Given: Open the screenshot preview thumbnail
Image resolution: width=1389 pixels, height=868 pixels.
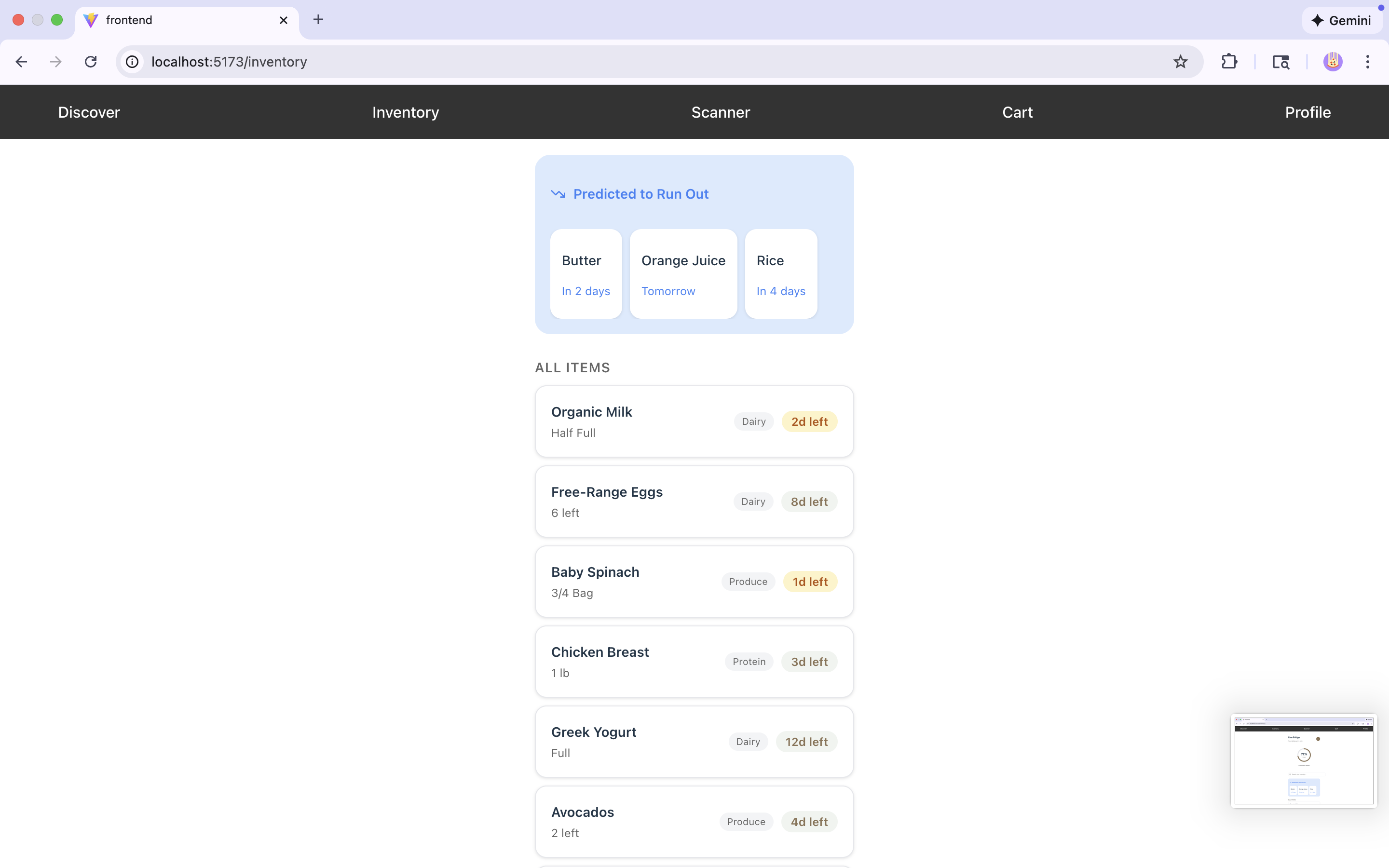Looking at the screenshot, I should point(1303,760).
